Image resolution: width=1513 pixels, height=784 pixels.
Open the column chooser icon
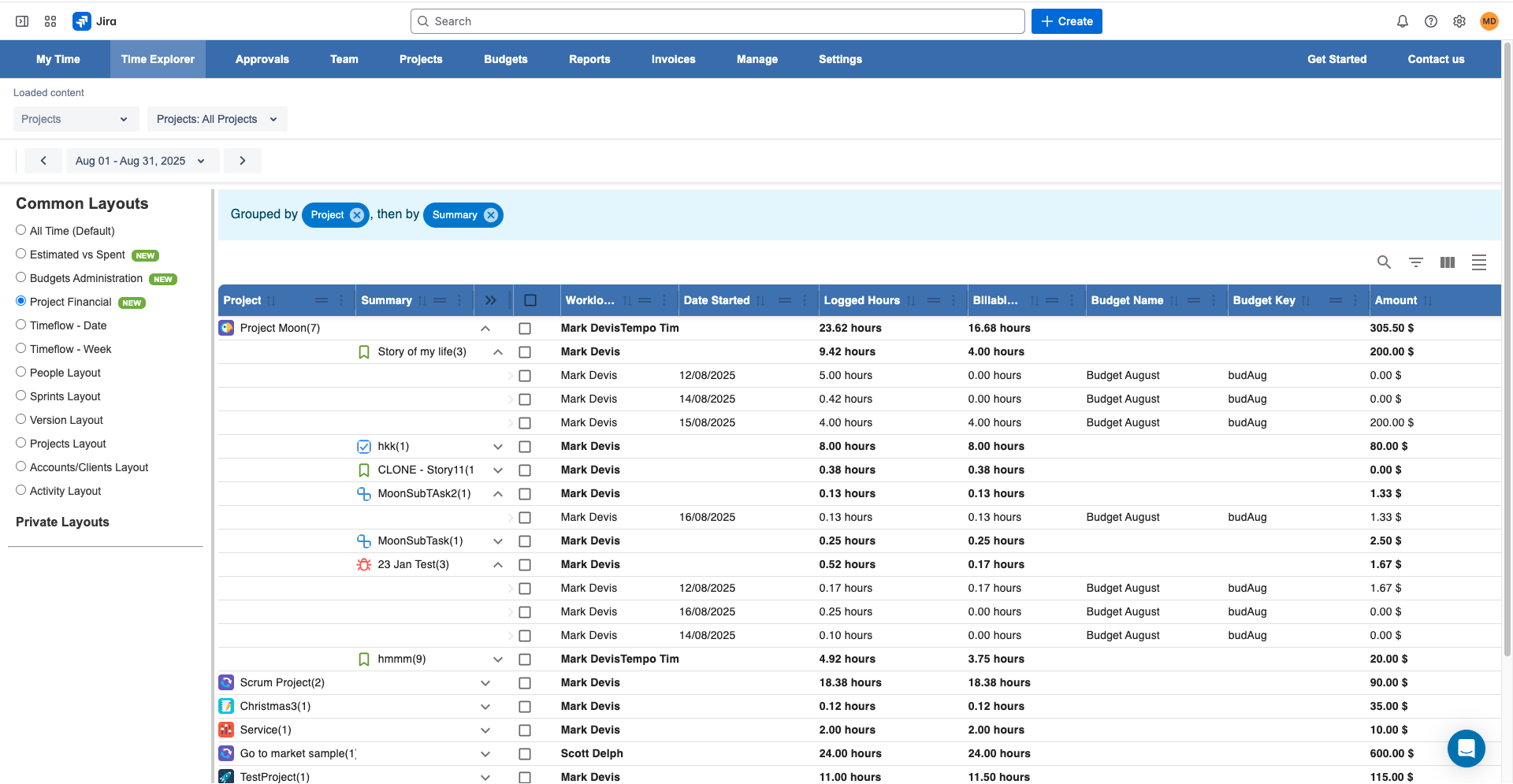tap(1448, 262)
